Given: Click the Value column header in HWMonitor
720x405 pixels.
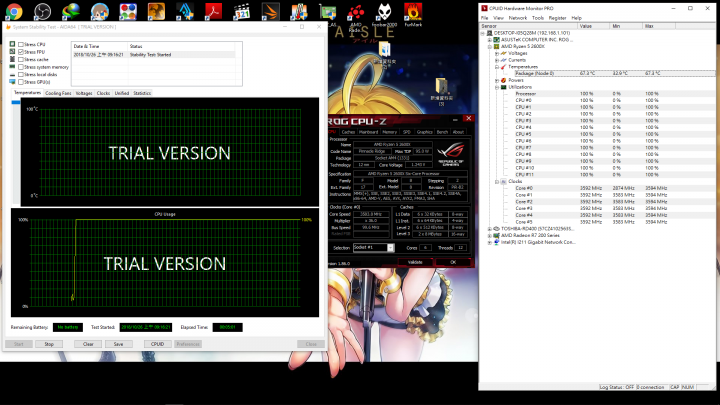Looking at the screenshot, I should [x=593, y=26].
